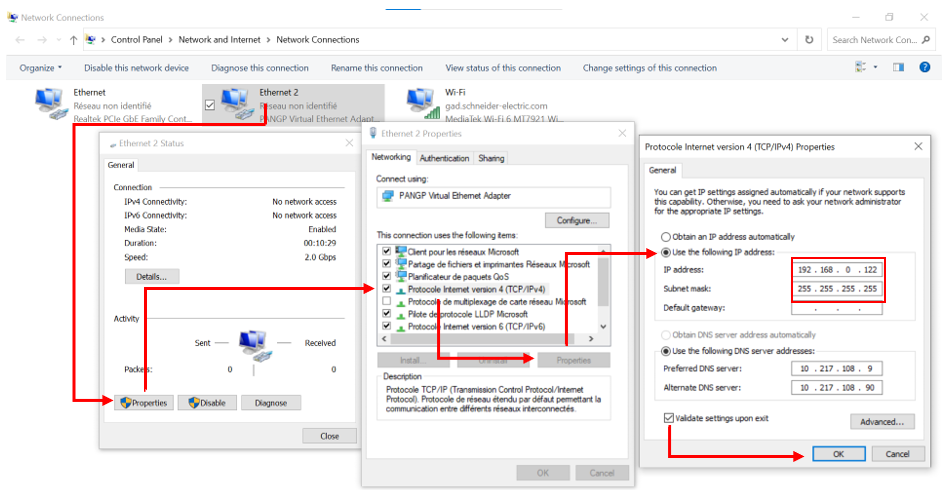Click the search magnifier icon
This screenshot has height=496, width=949.
pos(926,40)
